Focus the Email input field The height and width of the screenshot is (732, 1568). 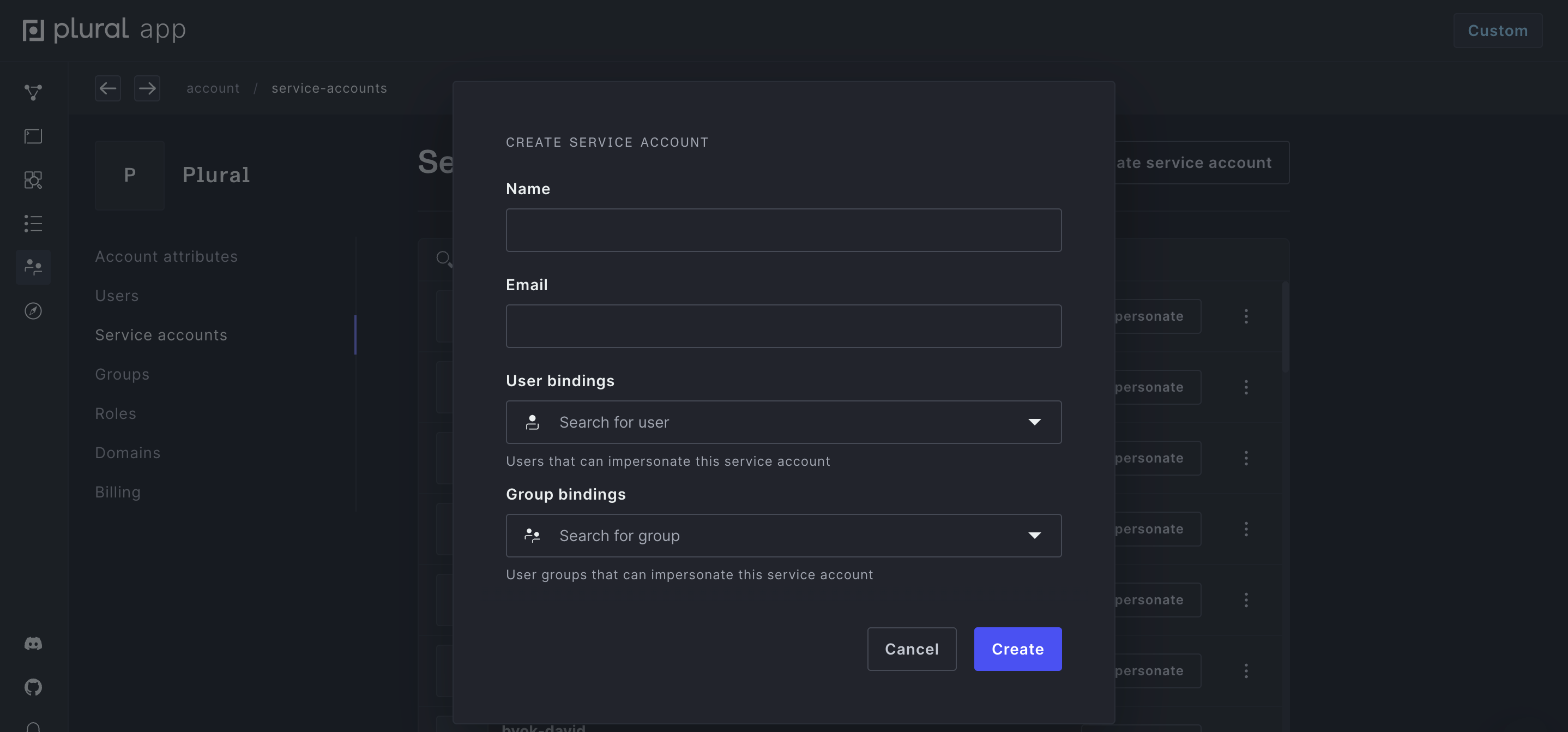(x=783, y=326)
